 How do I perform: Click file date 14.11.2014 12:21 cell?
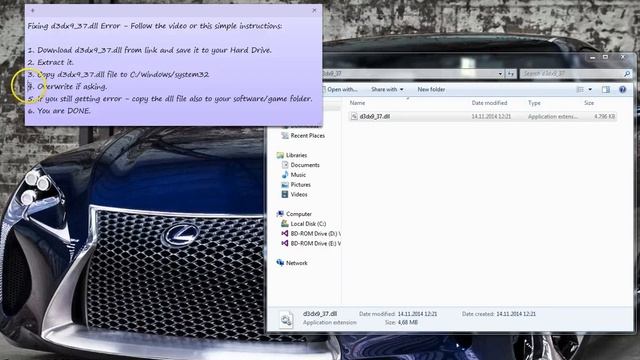pos(491,116)
